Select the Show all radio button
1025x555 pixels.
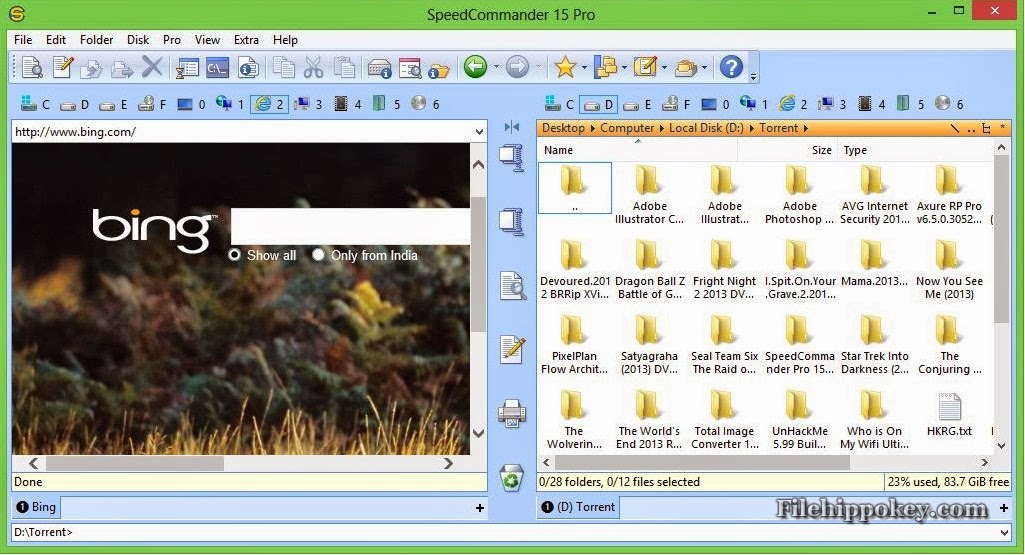pos(234,255)
